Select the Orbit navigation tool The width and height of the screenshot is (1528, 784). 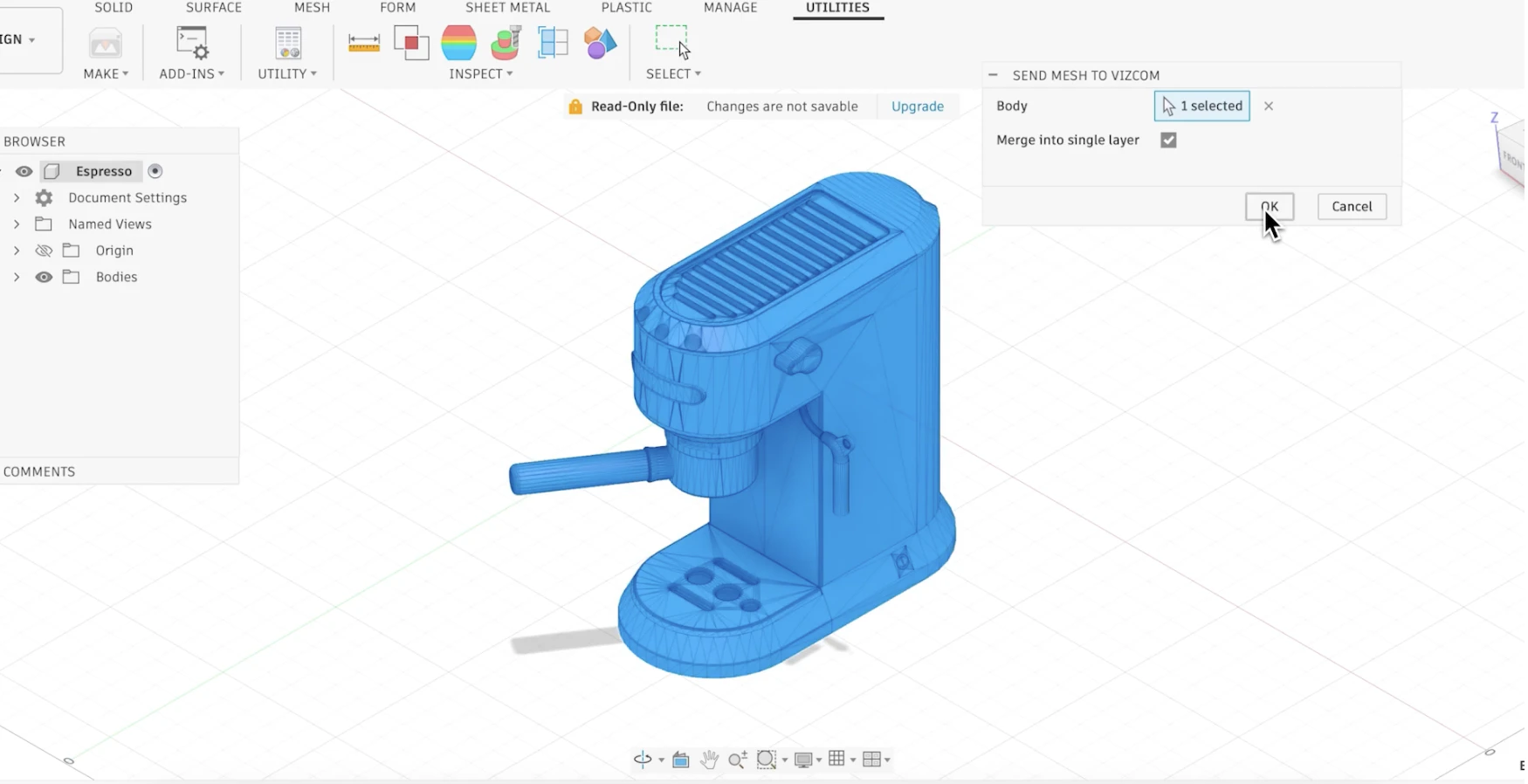(x=643, y=760)
